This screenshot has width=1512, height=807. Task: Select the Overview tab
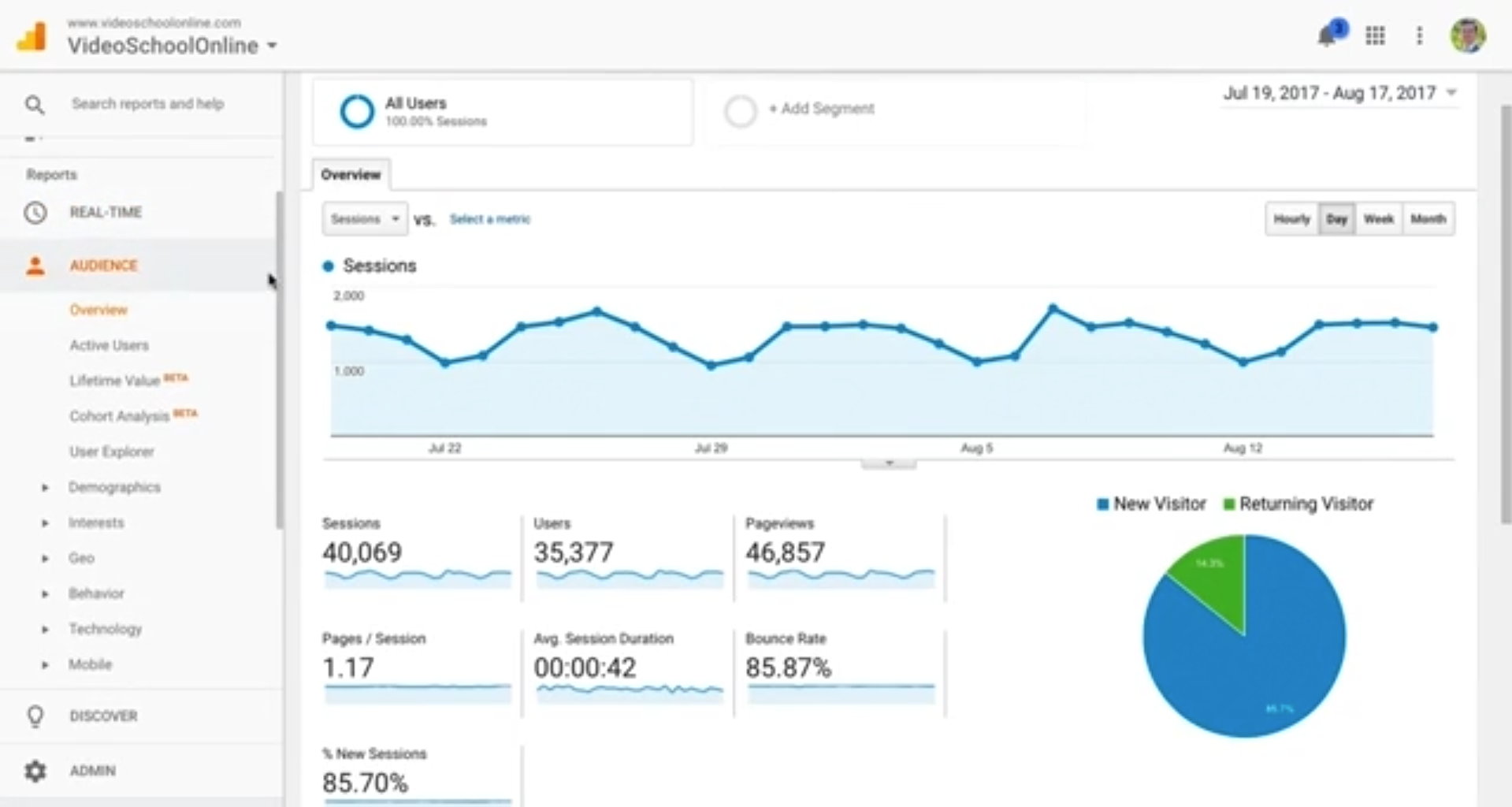351,175
